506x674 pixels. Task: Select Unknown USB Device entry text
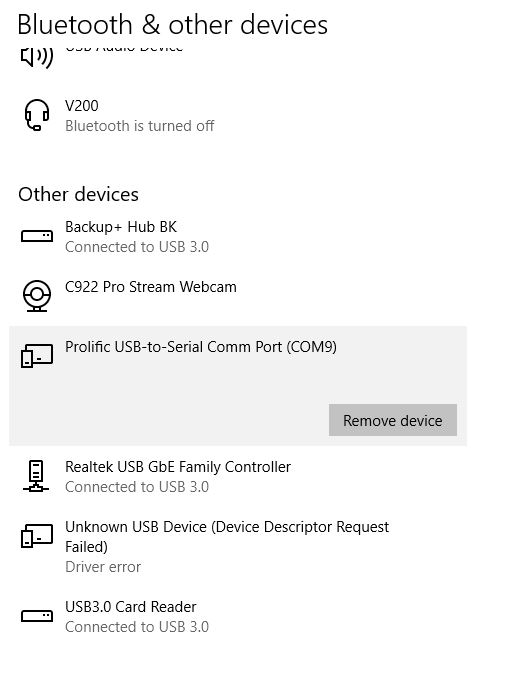[227, 536]
